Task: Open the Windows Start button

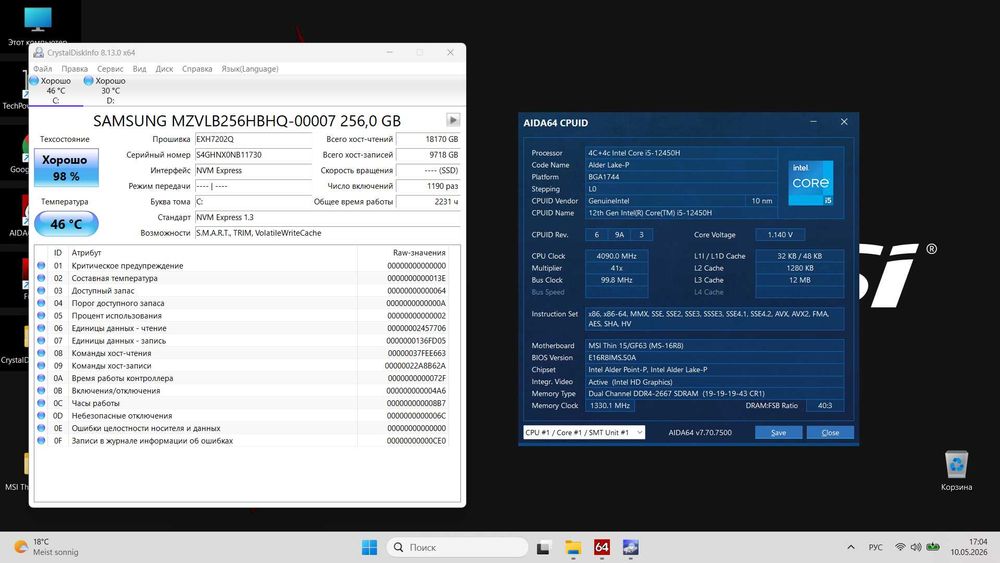Action: tap(369, 547)
